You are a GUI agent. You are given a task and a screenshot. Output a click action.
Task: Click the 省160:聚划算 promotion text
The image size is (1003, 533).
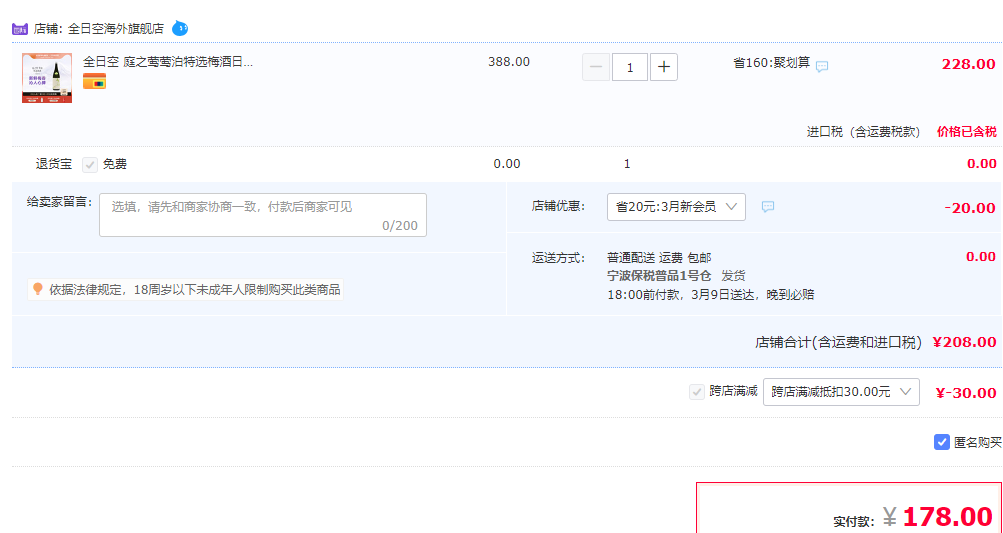[x=771, y=63]
